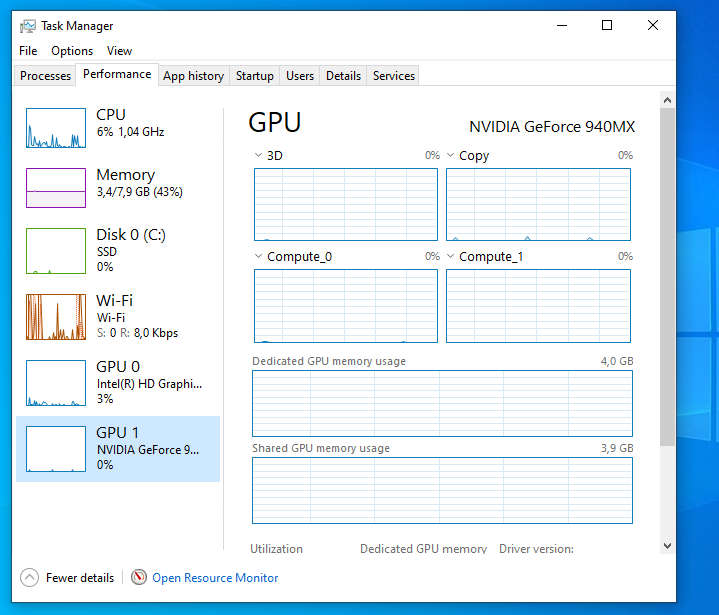Open the Copy engine graph dropdown
Image resolution: width=719 pixels, height=615 pixels.
pyautogui.click(x=451, y=156)
